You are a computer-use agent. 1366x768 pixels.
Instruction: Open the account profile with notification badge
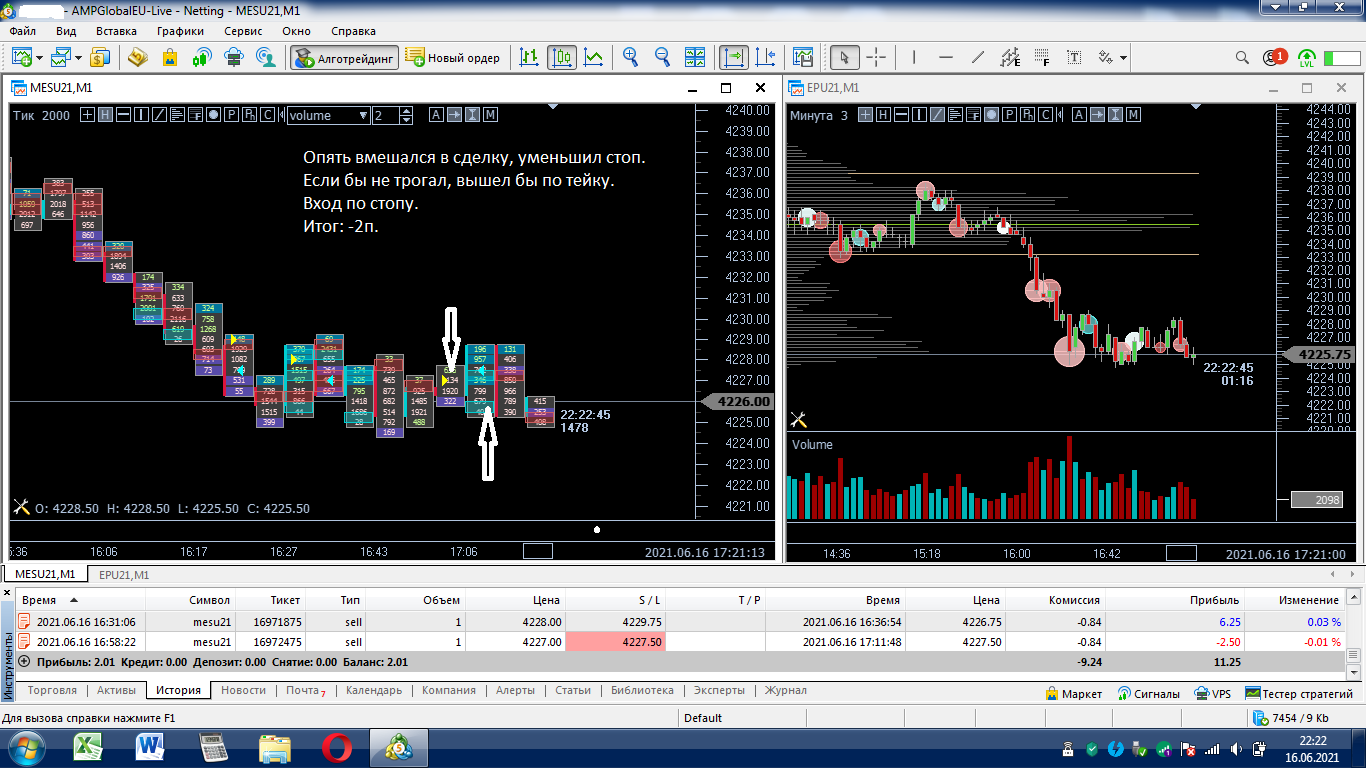pos(1274,57)
